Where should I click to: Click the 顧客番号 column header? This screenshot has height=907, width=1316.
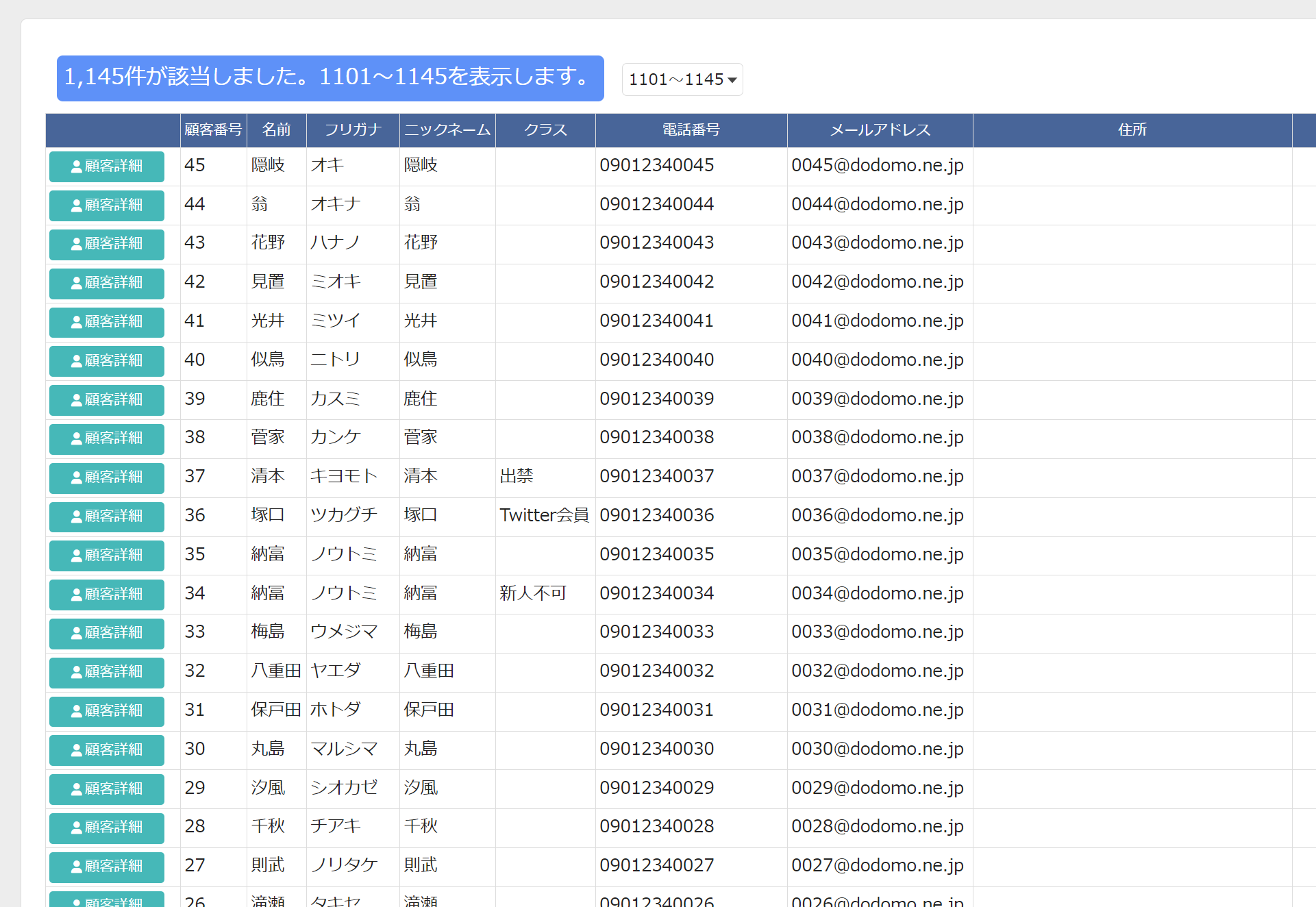[214, 130]
